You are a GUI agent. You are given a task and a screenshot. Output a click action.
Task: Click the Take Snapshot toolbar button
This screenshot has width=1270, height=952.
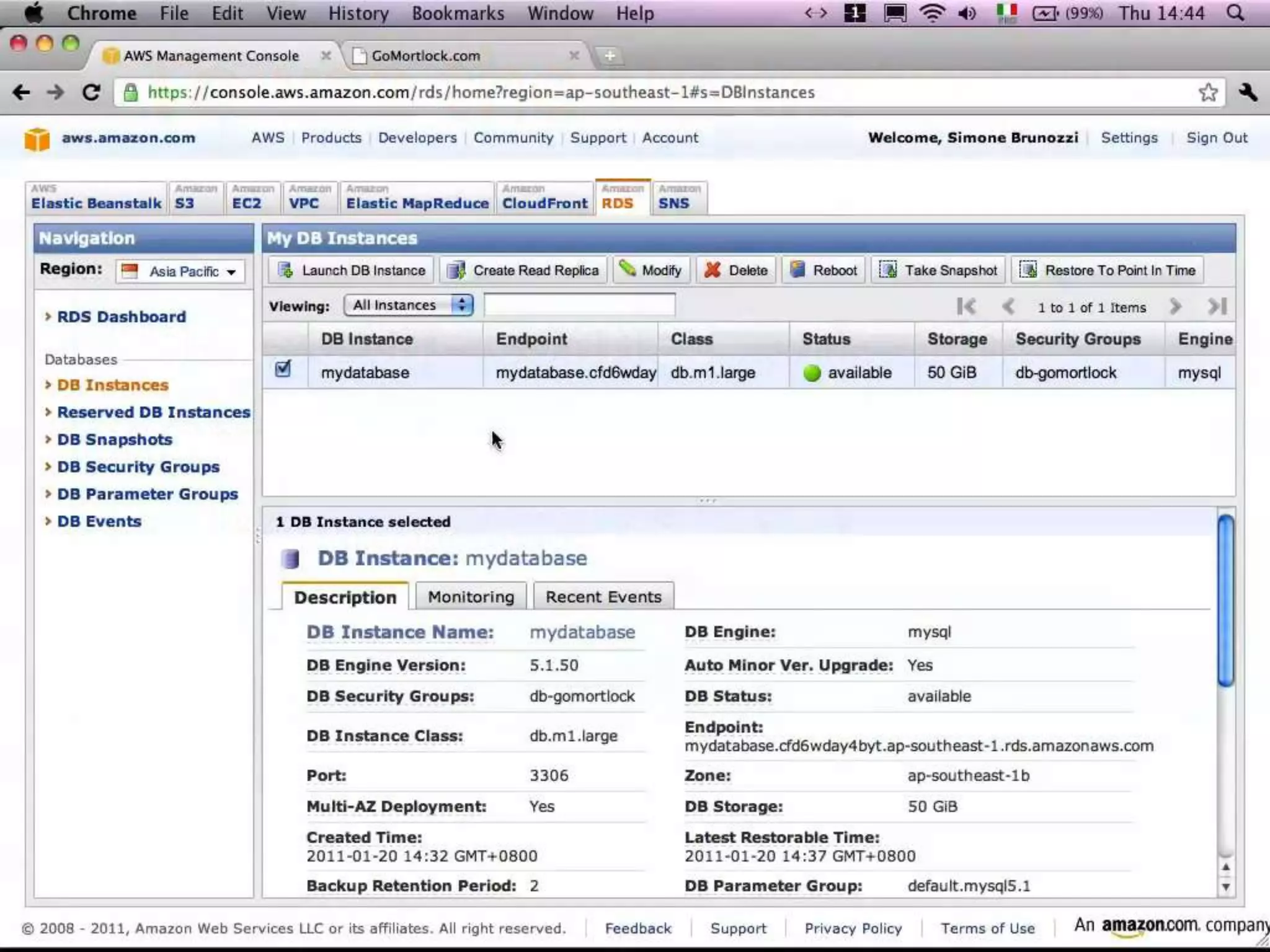938,270
